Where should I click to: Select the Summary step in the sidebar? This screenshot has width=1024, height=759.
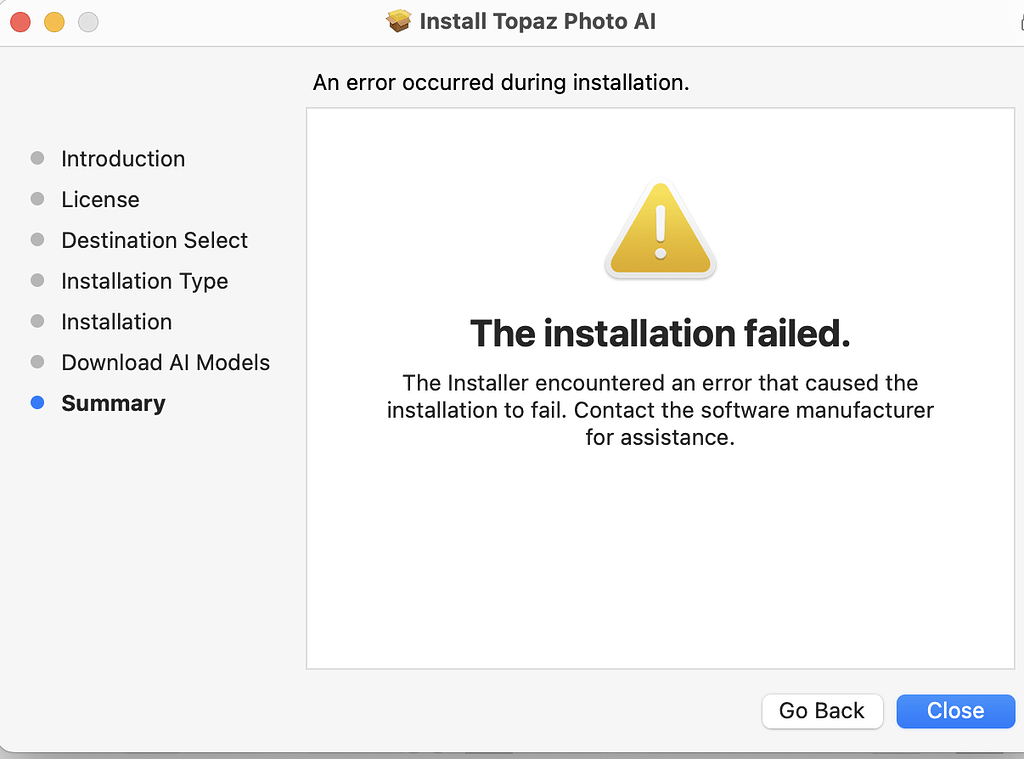coord(113,403)
